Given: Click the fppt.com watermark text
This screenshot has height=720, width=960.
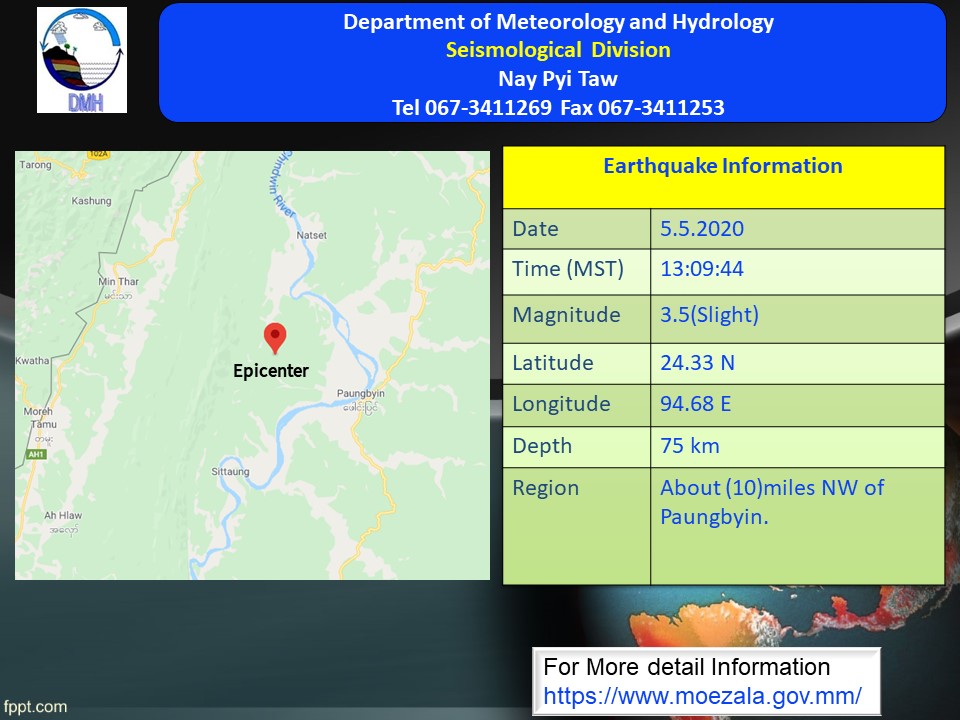Looking at the screenshot, I should coord(34,706).
